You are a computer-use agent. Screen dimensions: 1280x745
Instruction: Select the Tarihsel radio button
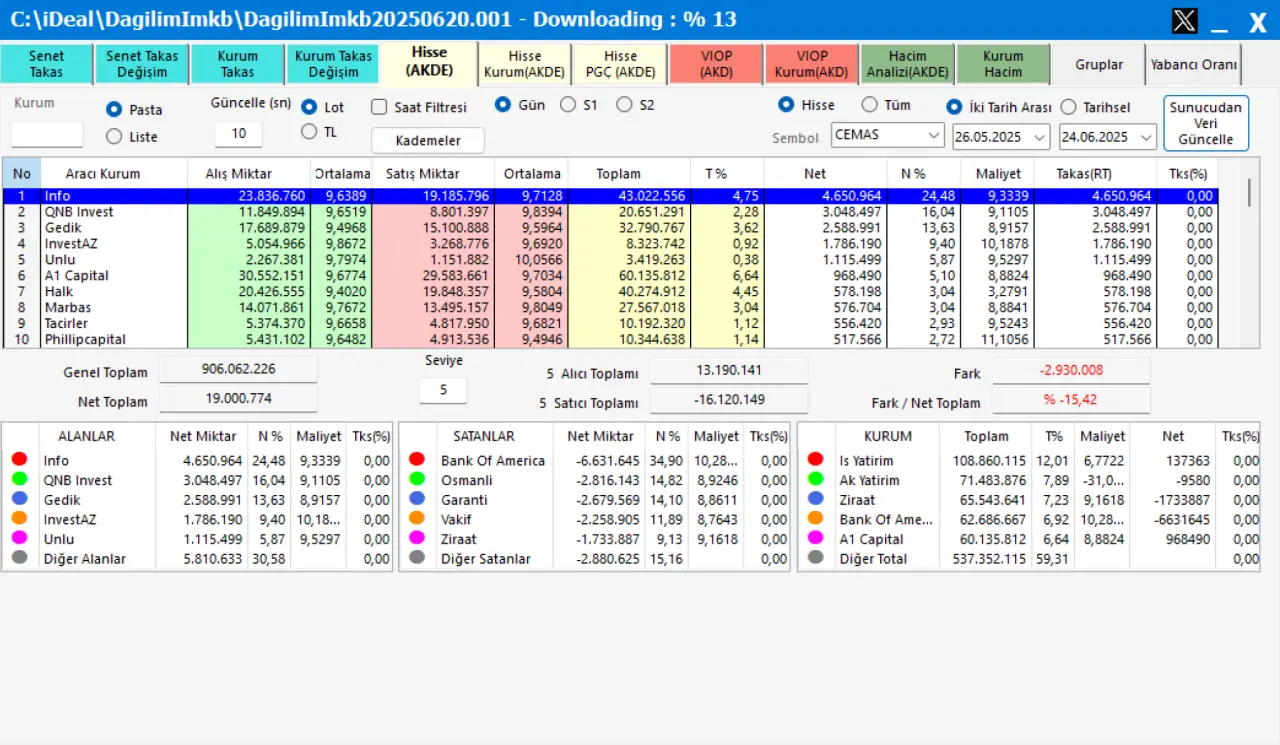point(1069,107)
